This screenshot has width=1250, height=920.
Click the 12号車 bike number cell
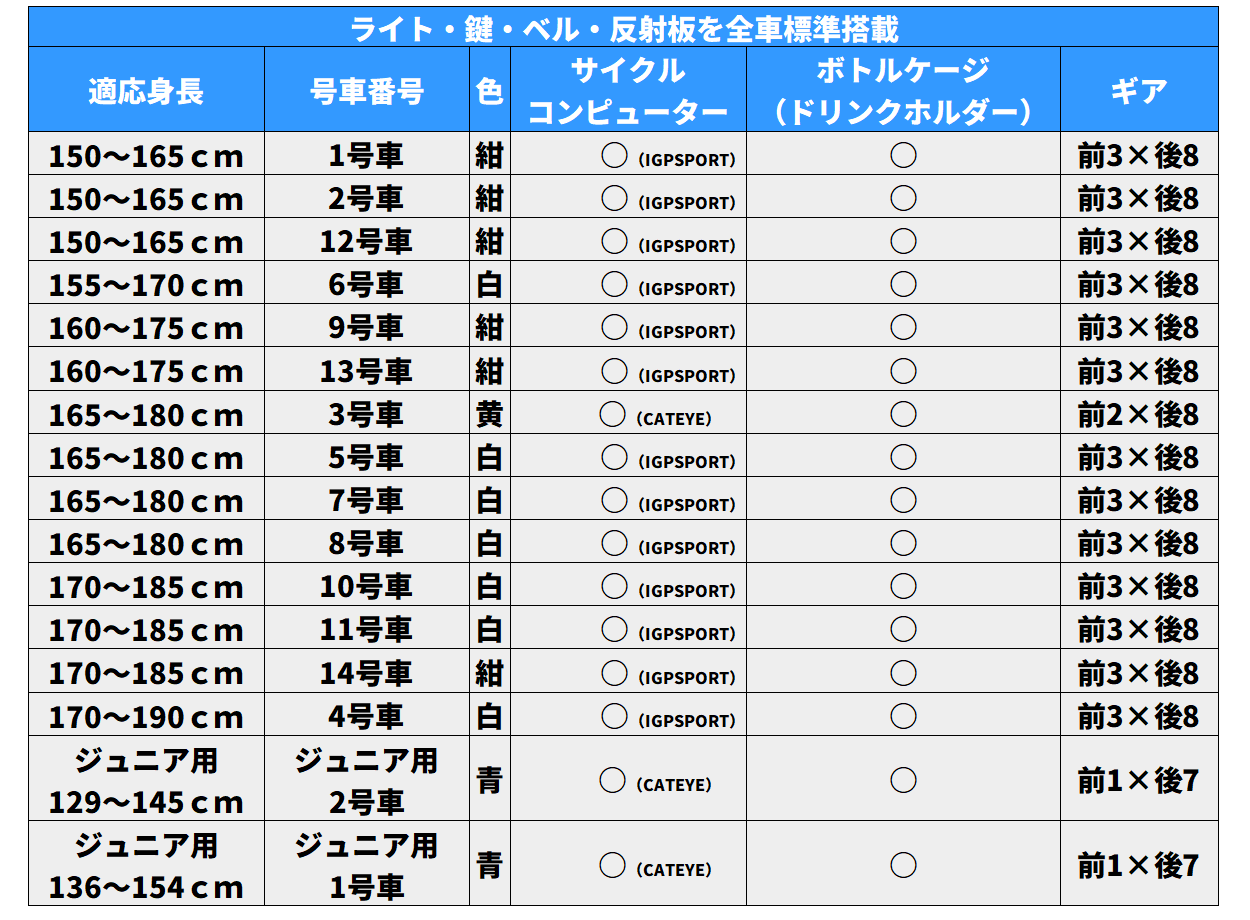[366, 242]
